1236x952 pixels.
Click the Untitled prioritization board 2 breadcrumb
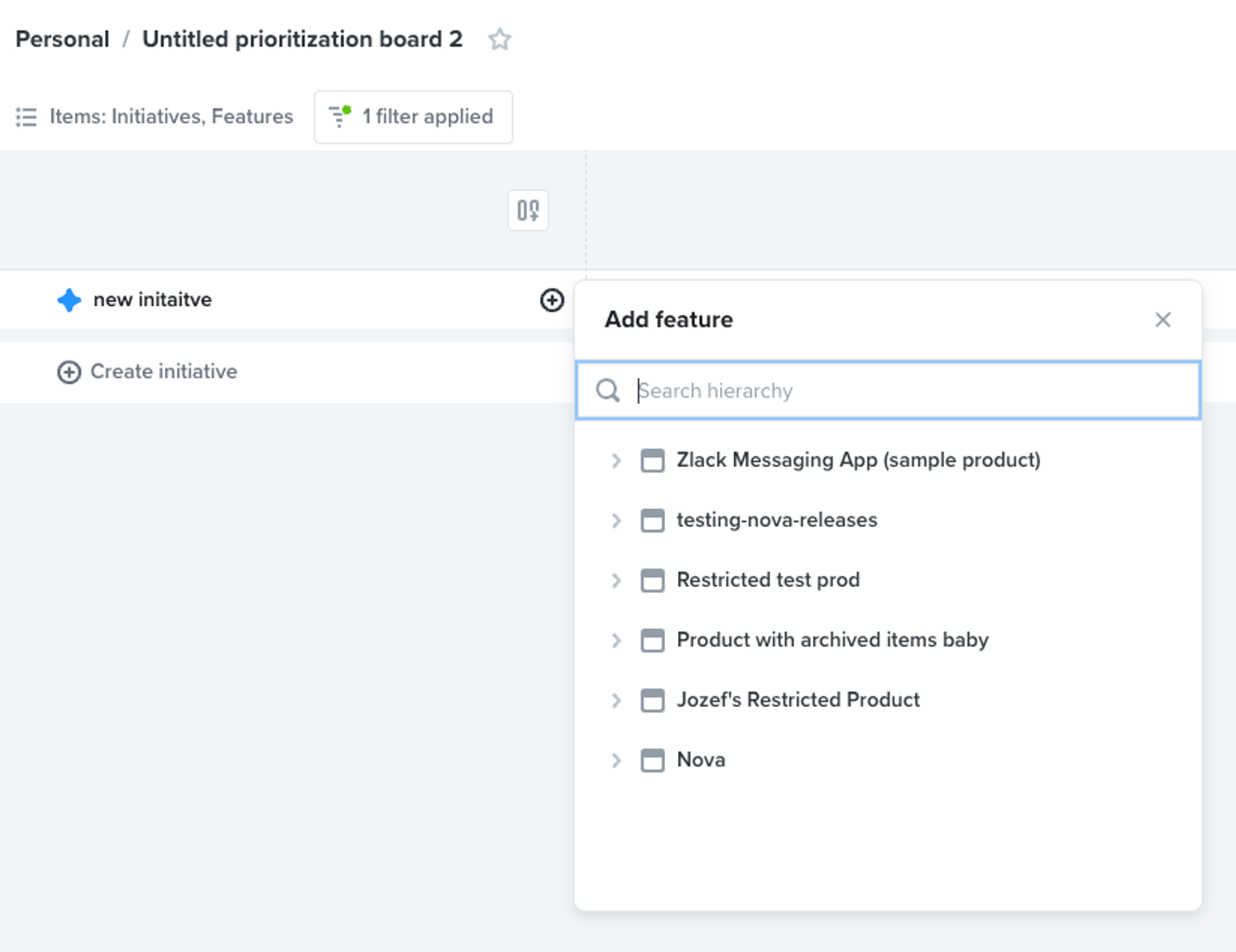(302, 38)
